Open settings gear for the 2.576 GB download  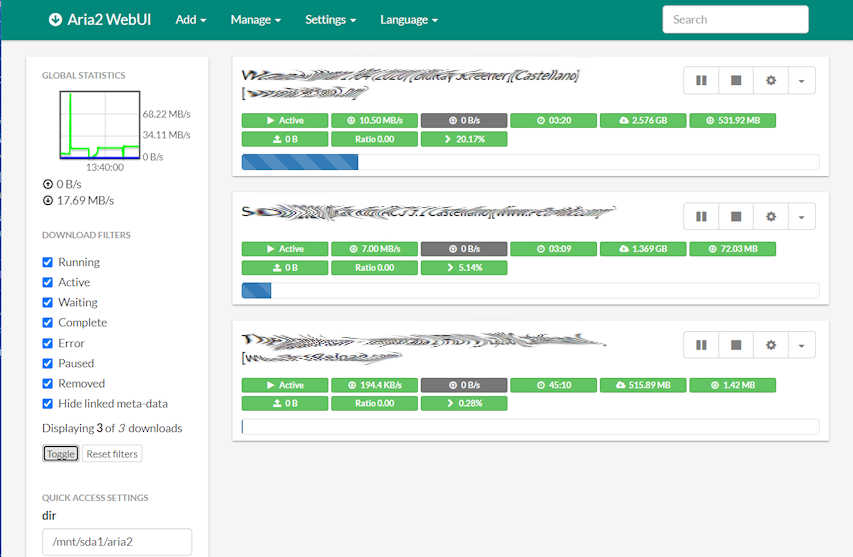coord(771,81)
